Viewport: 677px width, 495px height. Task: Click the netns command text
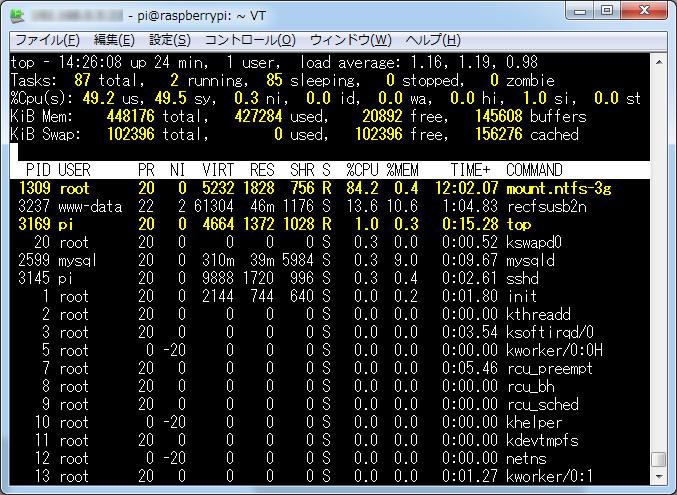click(526, 458)
